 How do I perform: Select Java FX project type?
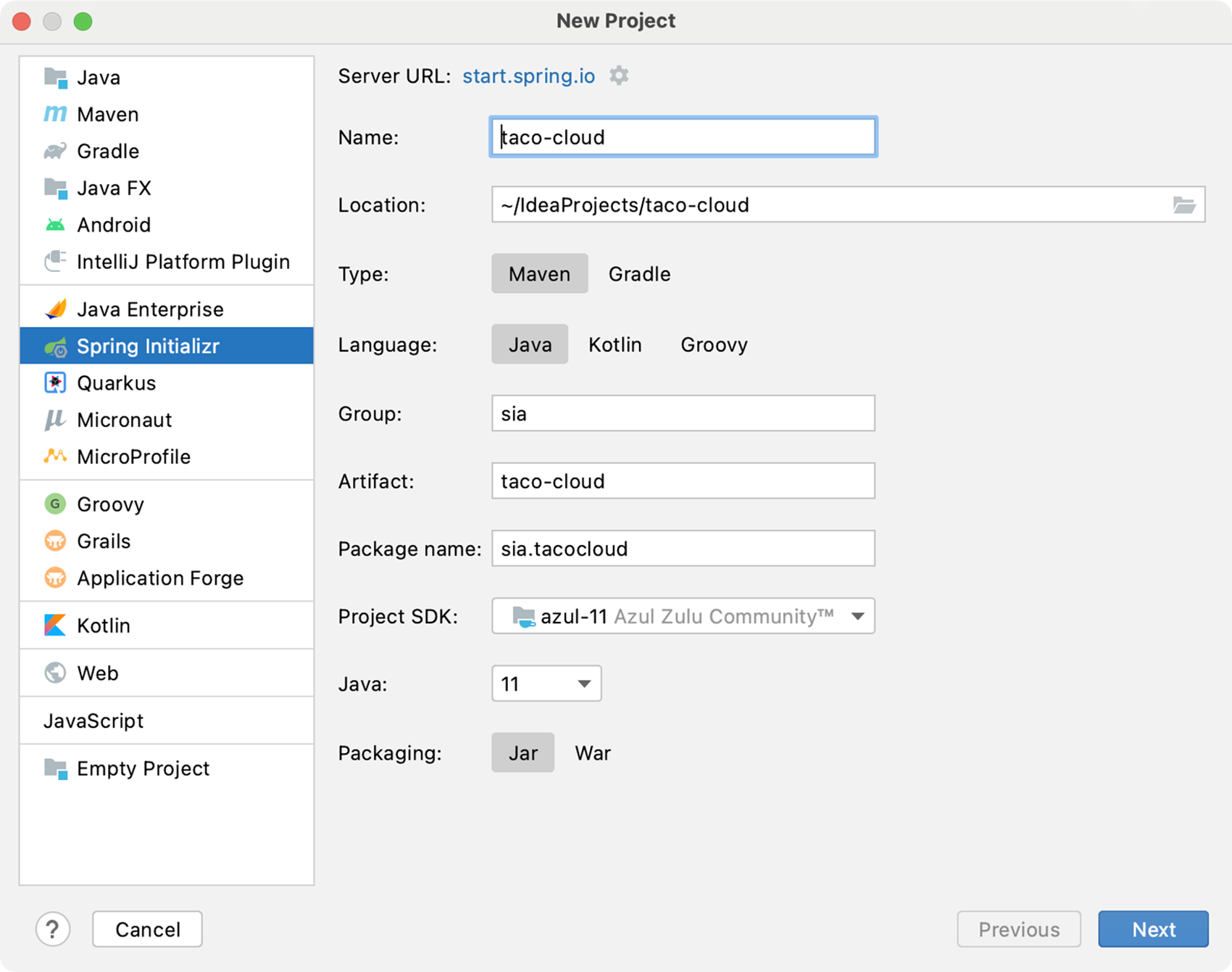click(x=167, y=188)
